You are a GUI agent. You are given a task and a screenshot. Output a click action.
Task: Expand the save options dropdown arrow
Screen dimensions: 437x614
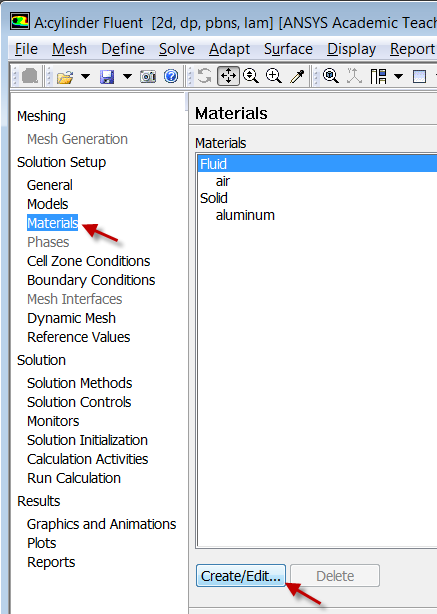pyautogui.click(x=127, y=76)
